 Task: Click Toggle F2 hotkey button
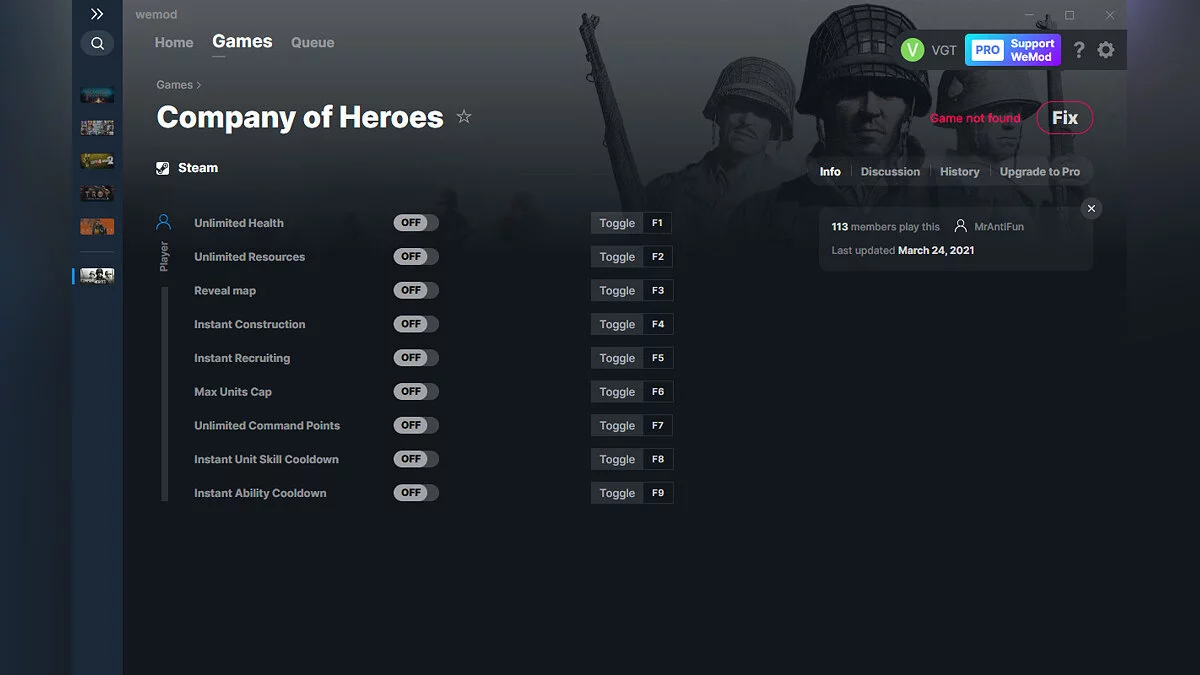tap(632, 257)
